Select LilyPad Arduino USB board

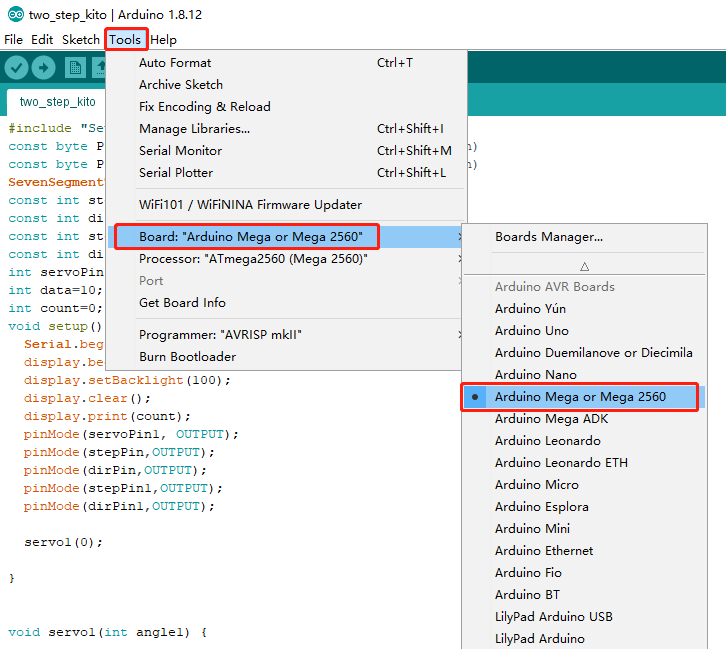pyautogui.click(x=584, y=617)
